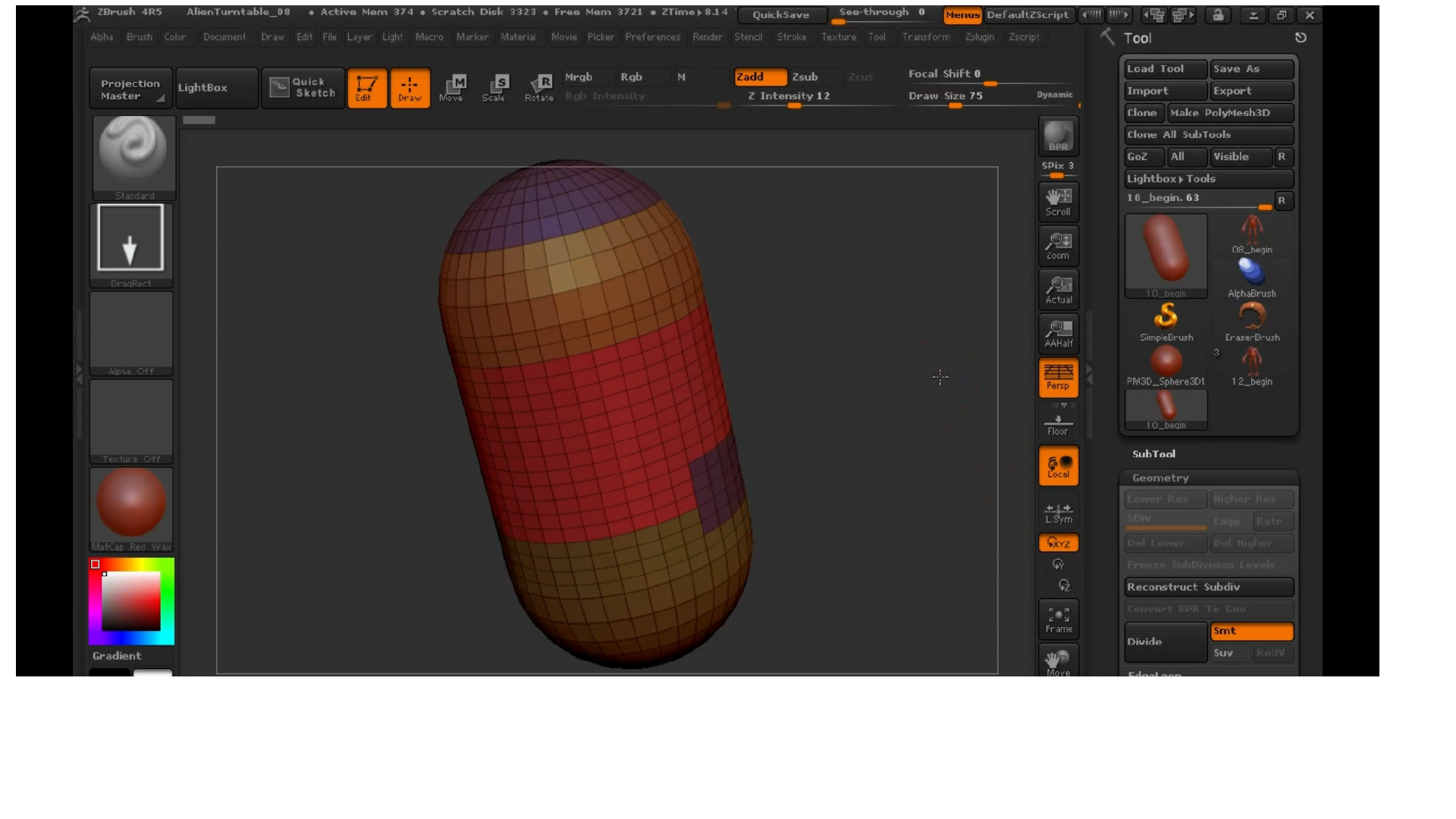This screenshot has width=1456, height=819.
Task: Toggle XYZ rotation mode
Action: [1059, 543]
